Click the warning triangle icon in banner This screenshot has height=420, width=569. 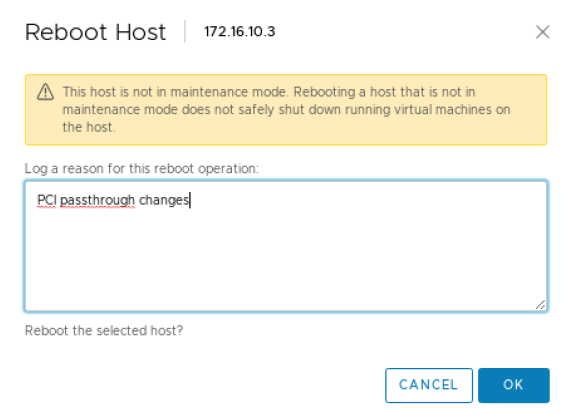point(45,91)
